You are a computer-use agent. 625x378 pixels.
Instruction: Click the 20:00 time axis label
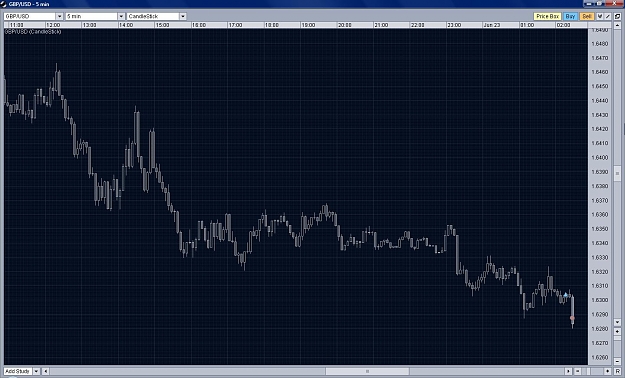coord(344,25)
